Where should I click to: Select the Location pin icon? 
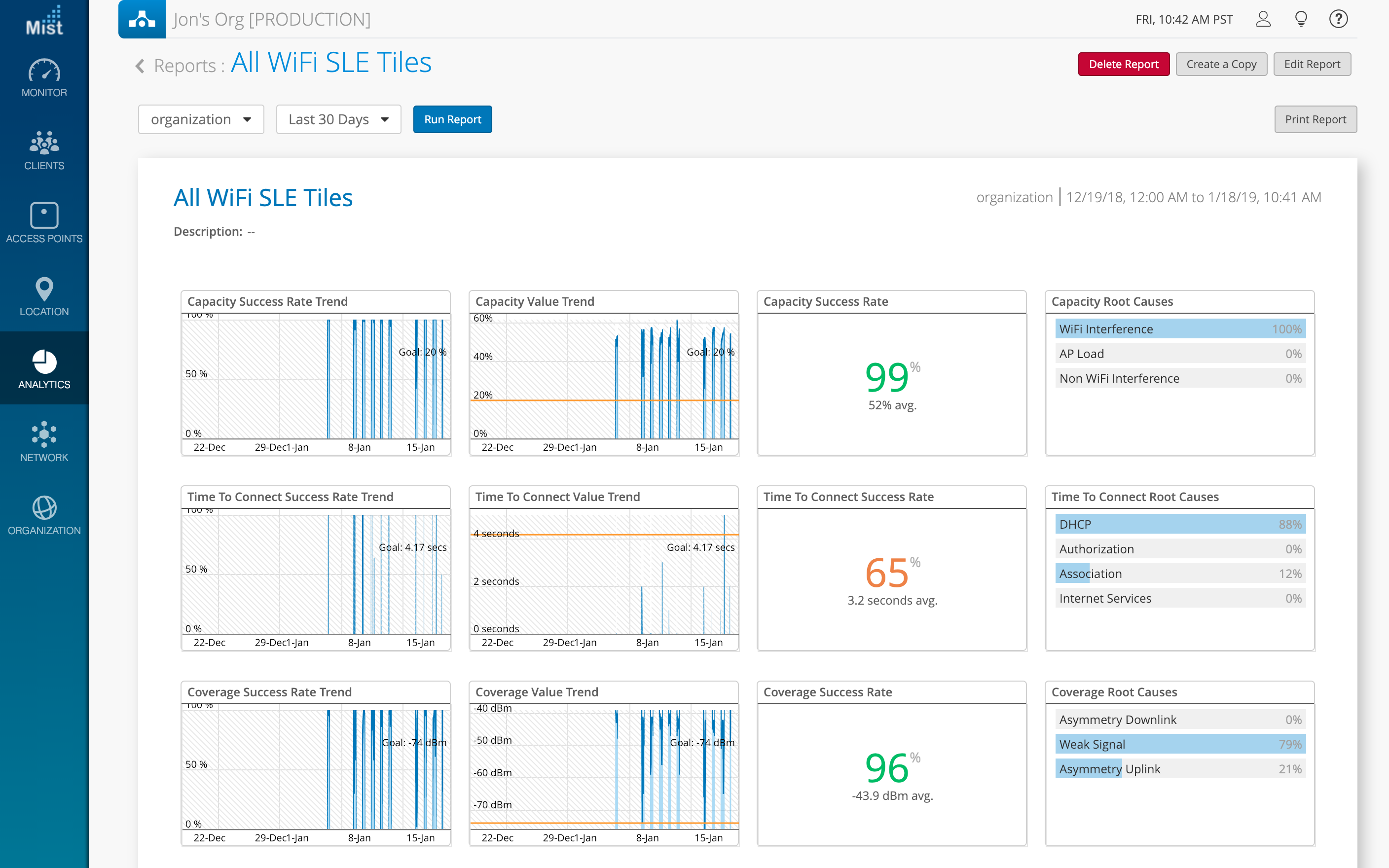coord(44,289)
